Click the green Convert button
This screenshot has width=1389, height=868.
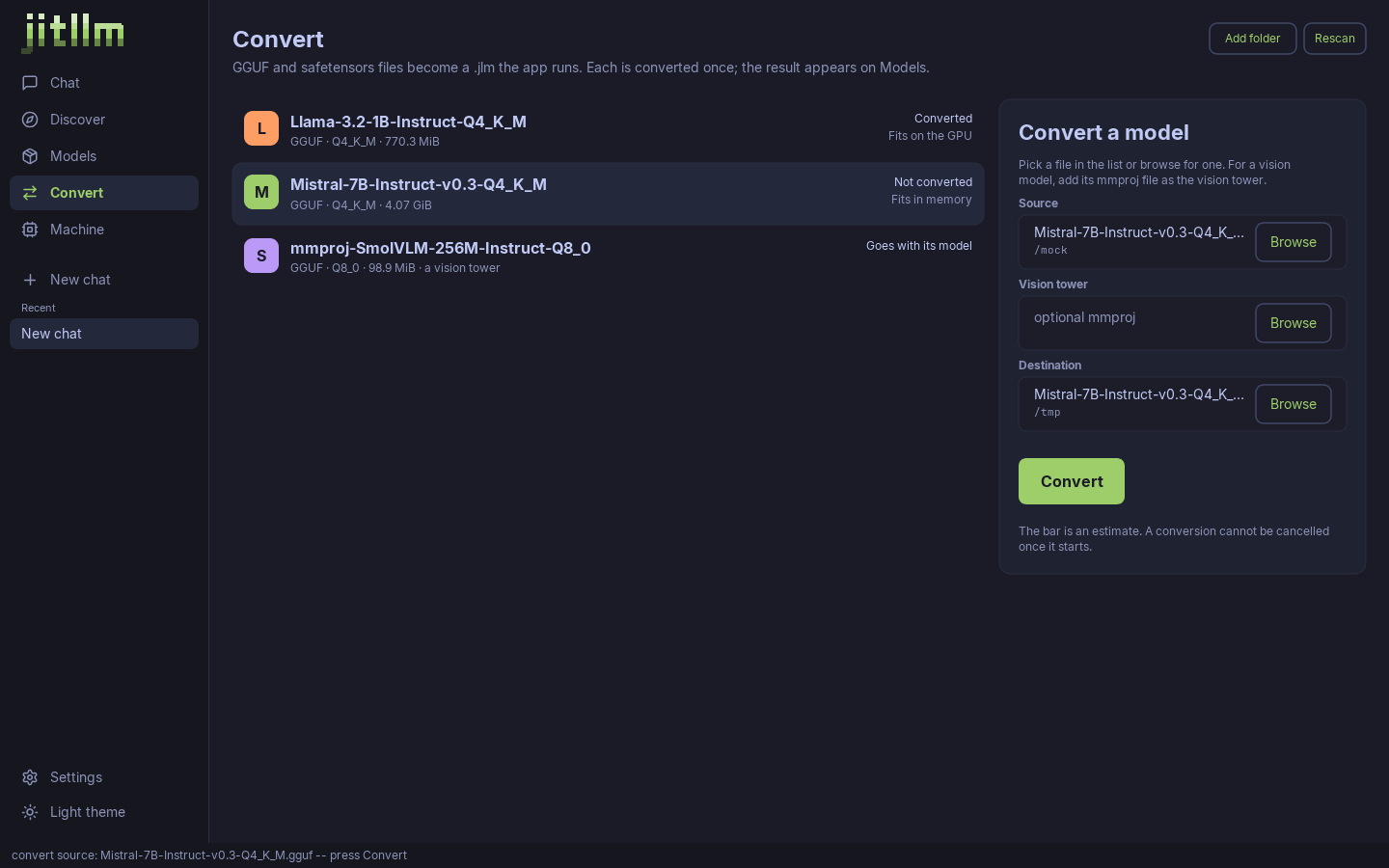(x=1072, y=481)
